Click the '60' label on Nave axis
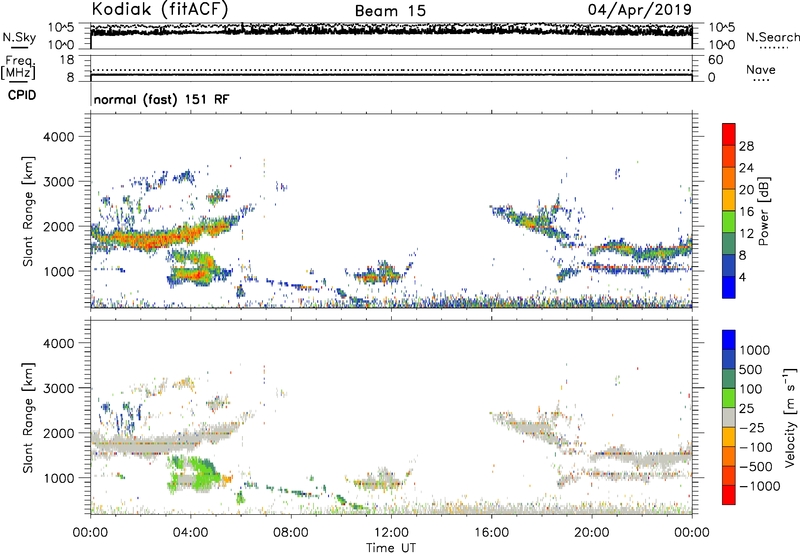Viewport: 800px width, 554px height. click(x=716, y=60)
